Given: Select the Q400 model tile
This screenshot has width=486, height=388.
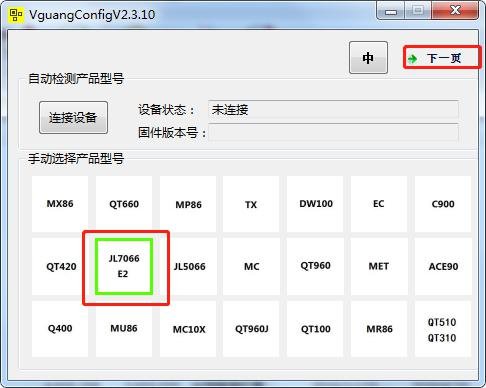Looking at the screenshot, I should tap(60, 329).
